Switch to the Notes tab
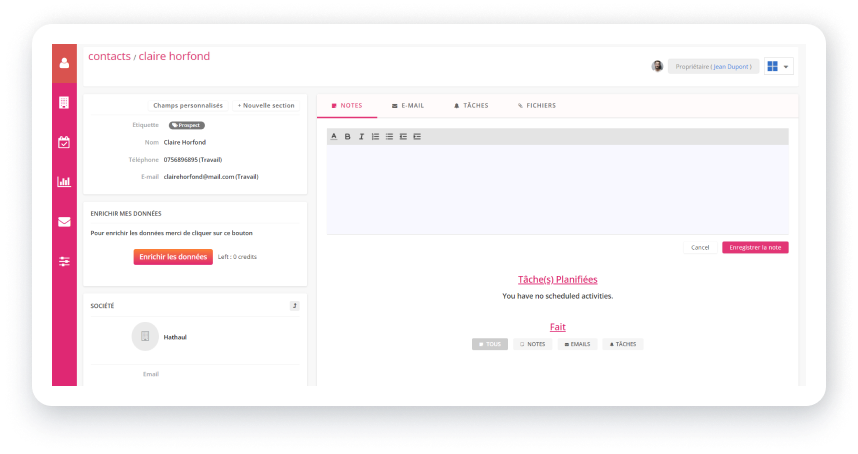The image size is (858, 454). (347, 106)
